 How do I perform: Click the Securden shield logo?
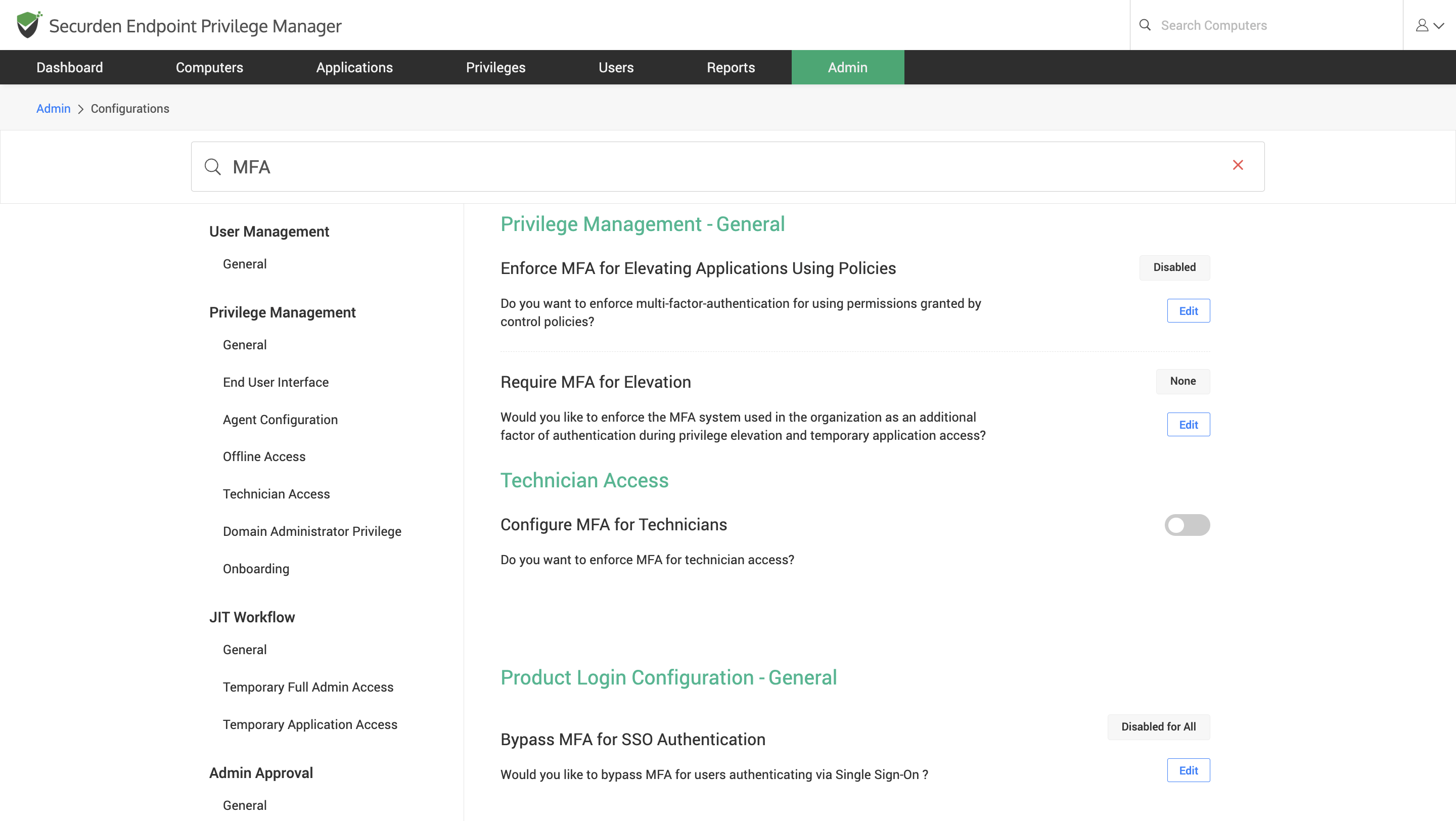pos(29,25)
